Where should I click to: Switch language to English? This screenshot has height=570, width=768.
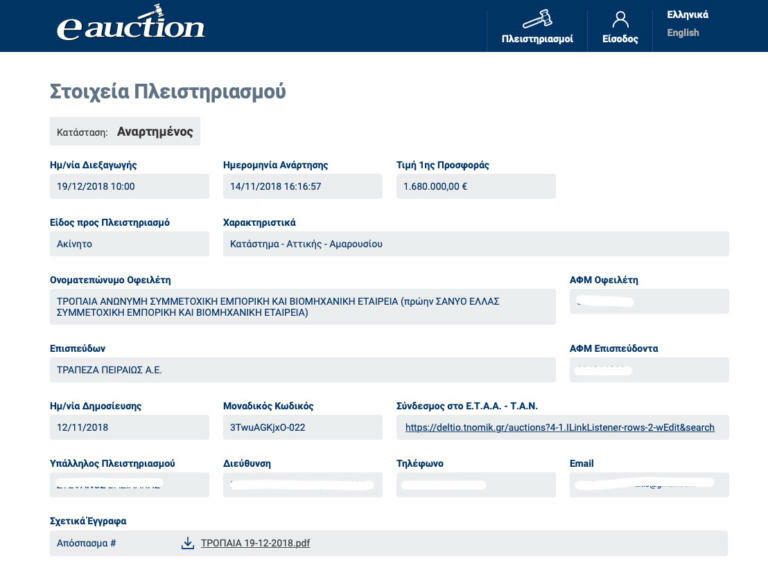pos(683,33)
